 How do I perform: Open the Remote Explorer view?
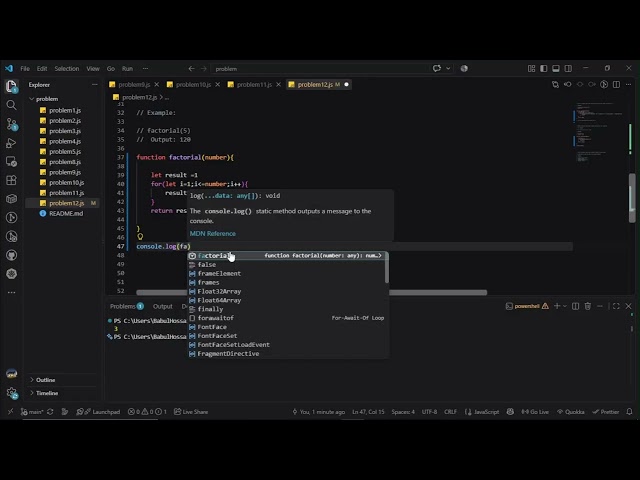[x=11, y=162]
